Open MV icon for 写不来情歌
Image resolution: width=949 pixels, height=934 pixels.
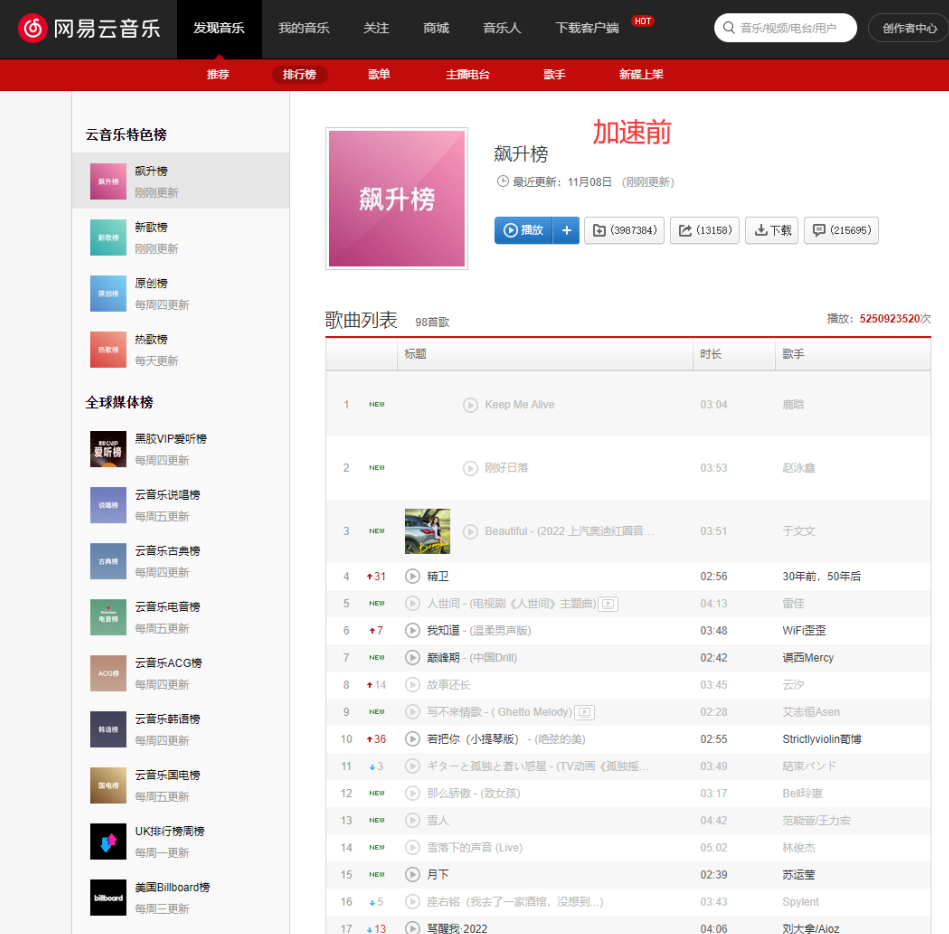(x=585, y=712)
